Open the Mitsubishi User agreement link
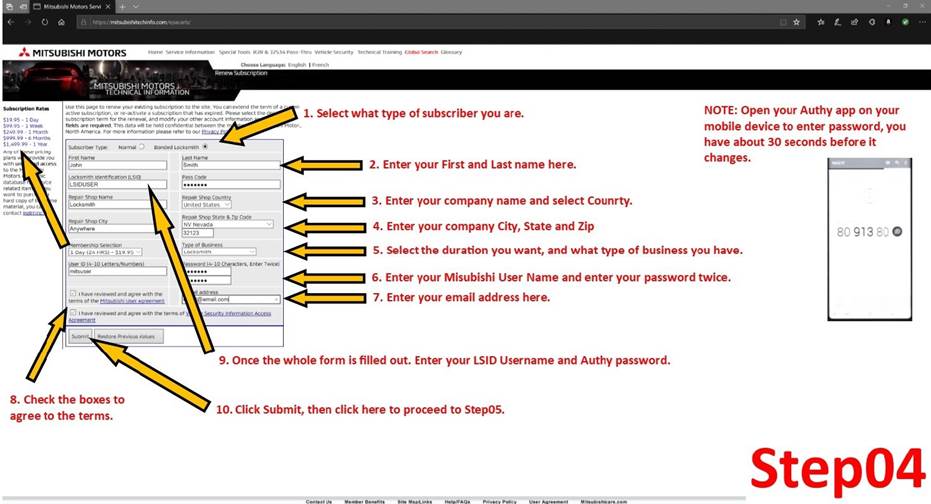Viewport: 931px width, 504px height. (132, 301)
